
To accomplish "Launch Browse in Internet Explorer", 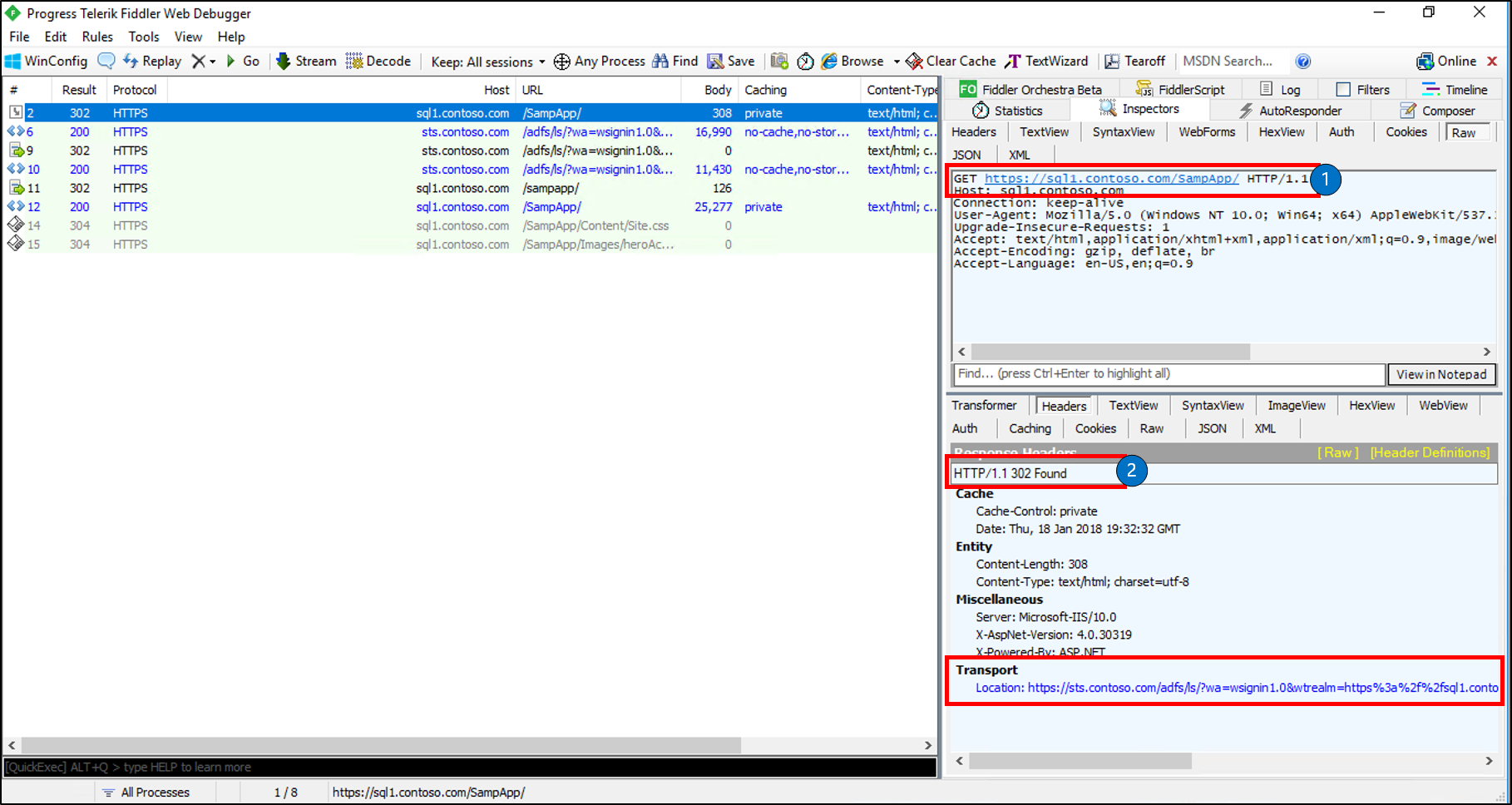I will pos(852,61).
